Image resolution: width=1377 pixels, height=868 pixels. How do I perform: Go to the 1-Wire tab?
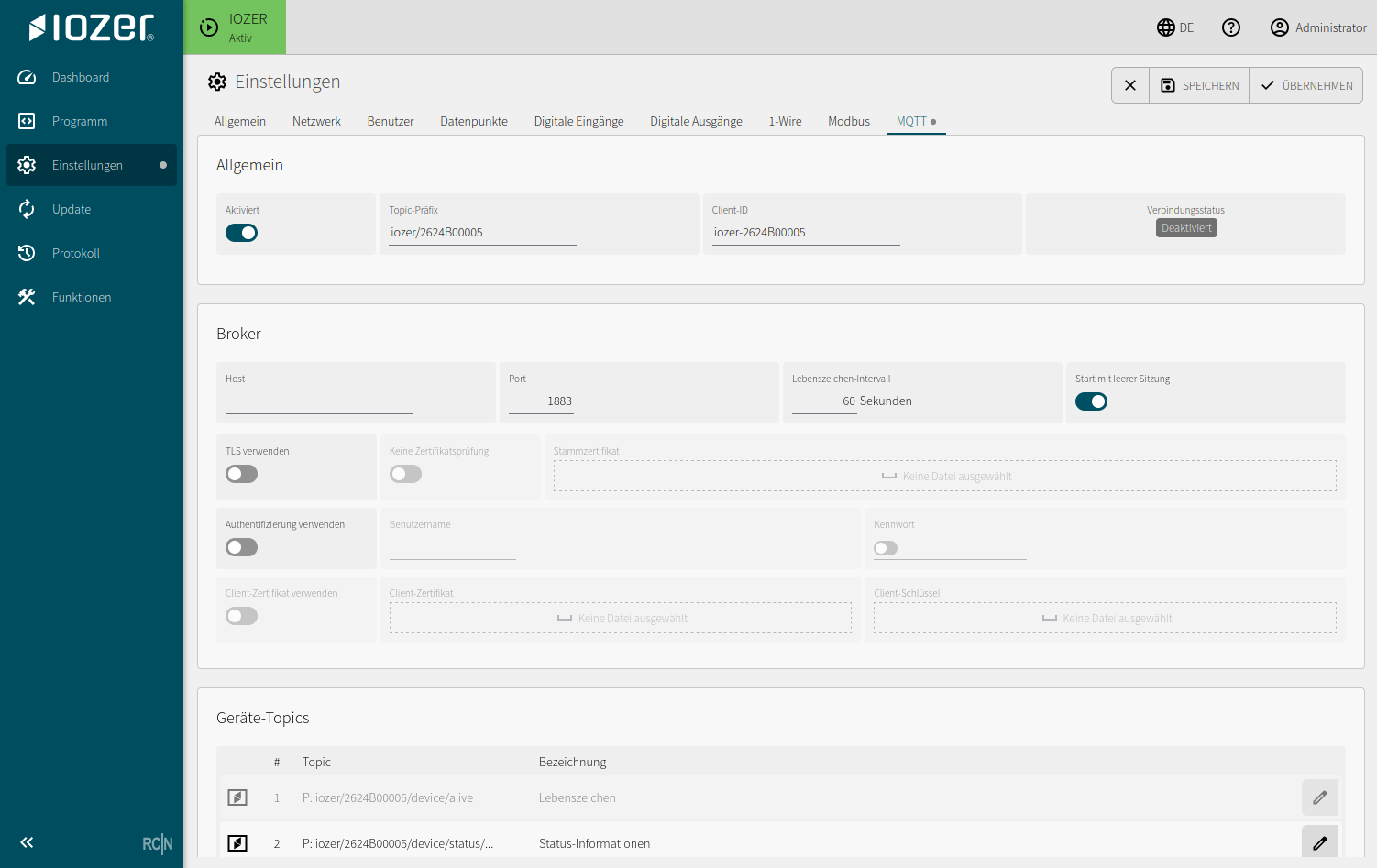pyautogui.click(x=786, y=121)
